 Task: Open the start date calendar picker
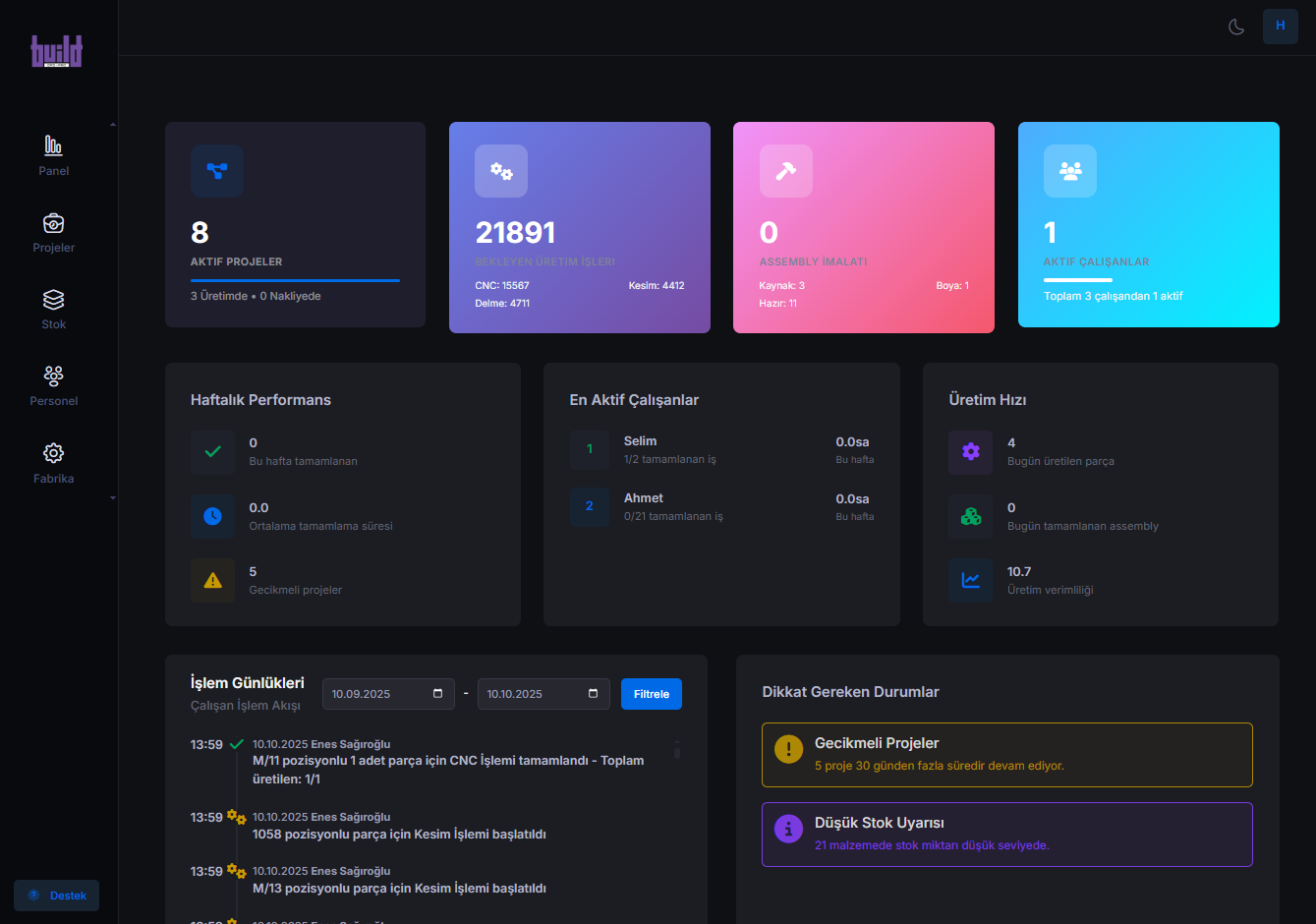(437, 693)
